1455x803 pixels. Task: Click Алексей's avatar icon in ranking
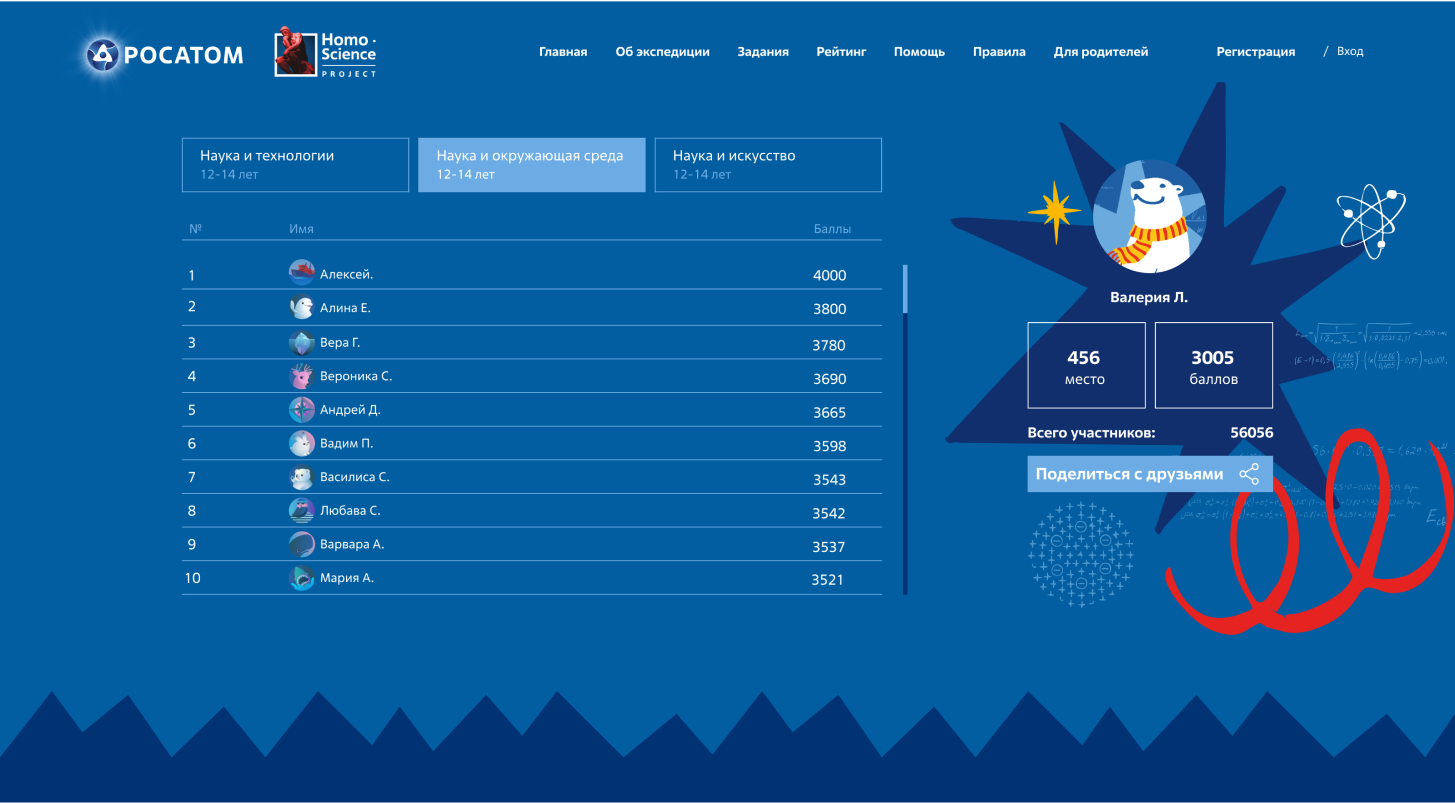[302, 272]
